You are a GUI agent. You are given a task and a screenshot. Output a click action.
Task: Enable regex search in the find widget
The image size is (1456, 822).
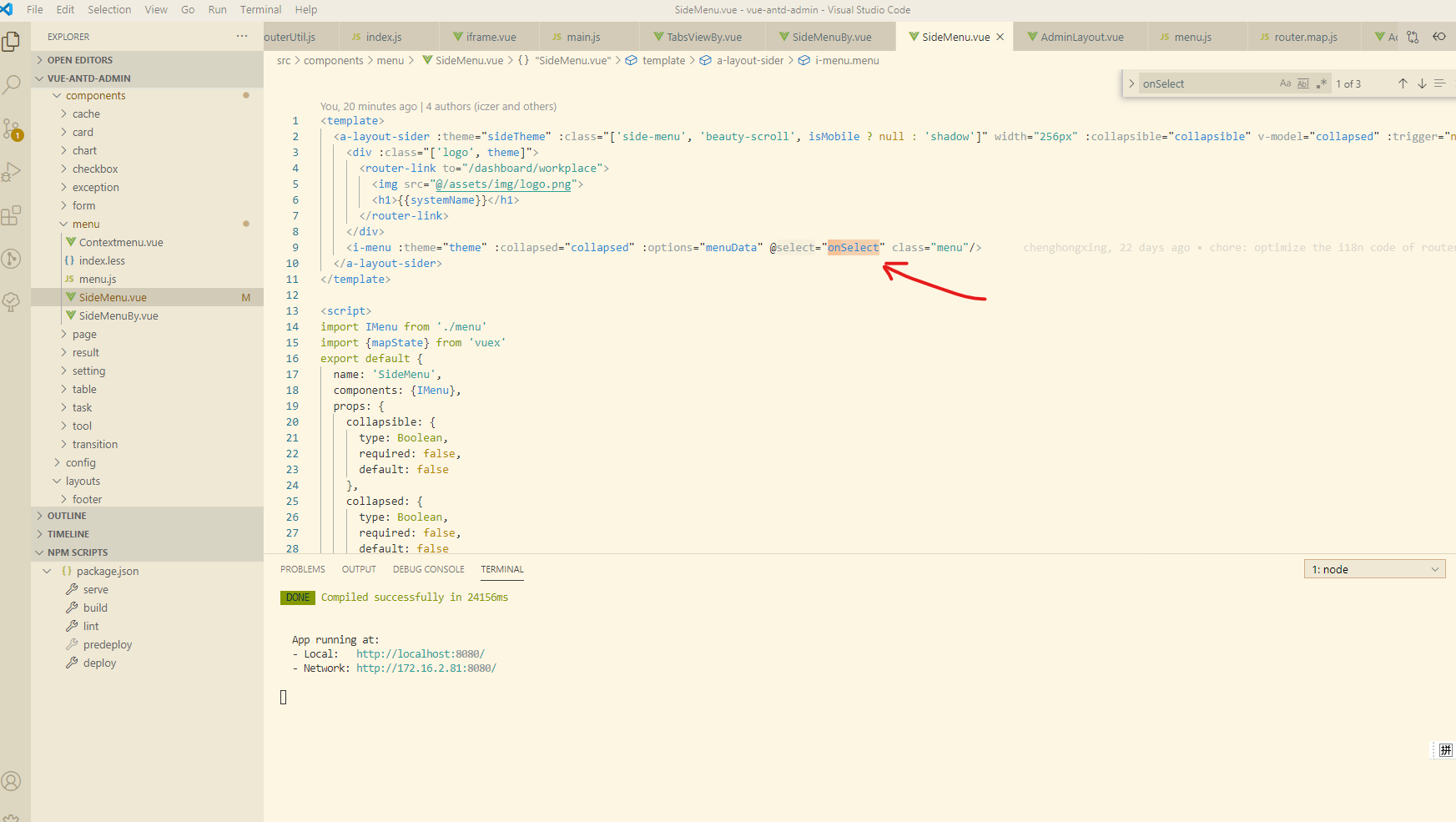[x=1322, y=83]
